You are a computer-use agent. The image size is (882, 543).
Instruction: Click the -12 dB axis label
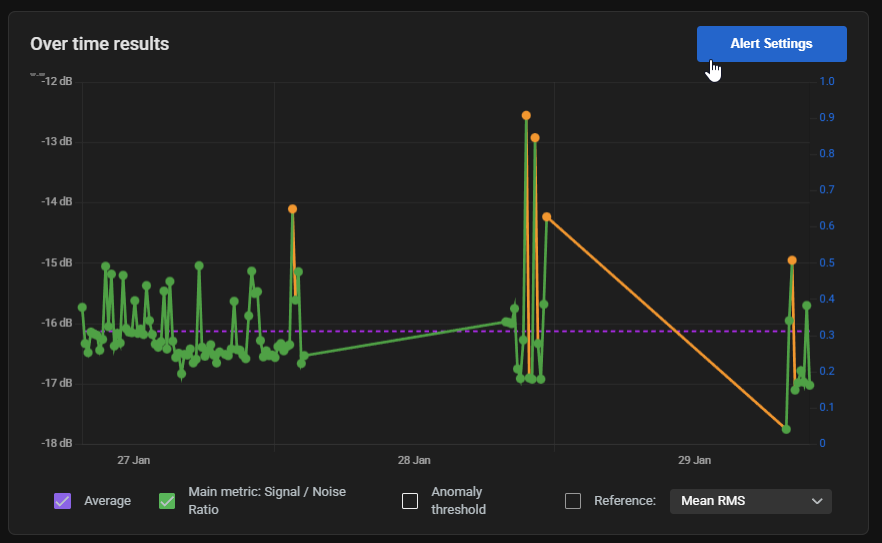click(56, 81)
